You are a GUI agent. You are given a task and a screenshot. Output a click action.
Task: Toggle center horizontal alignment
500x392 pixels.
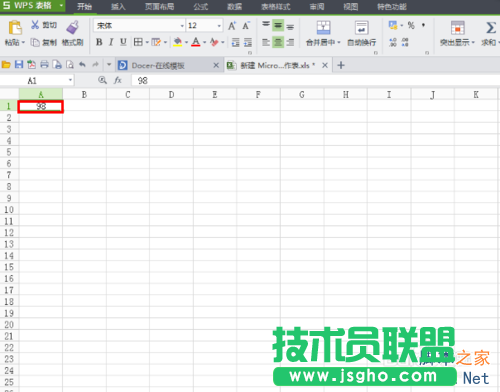[278, 42]
